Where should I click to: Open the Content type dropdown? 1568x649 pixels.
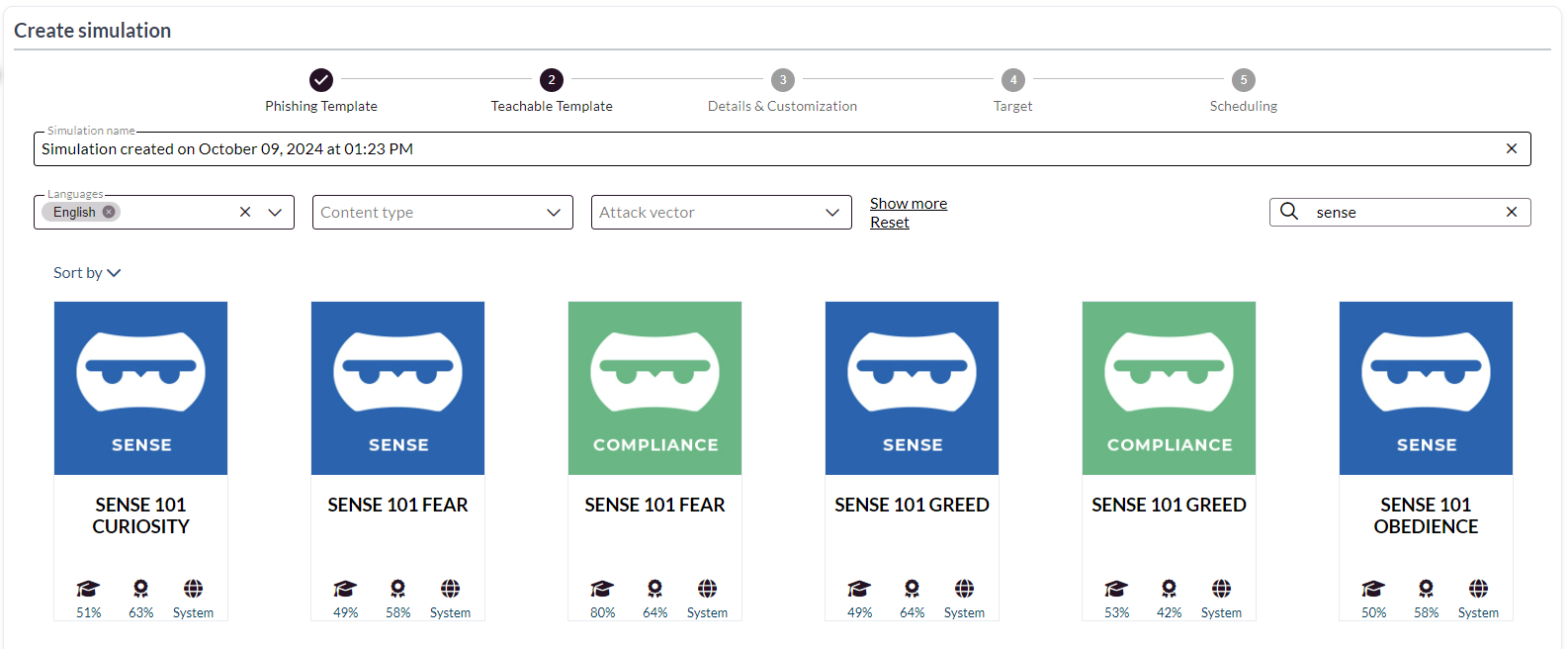click(x=554, y=212)
